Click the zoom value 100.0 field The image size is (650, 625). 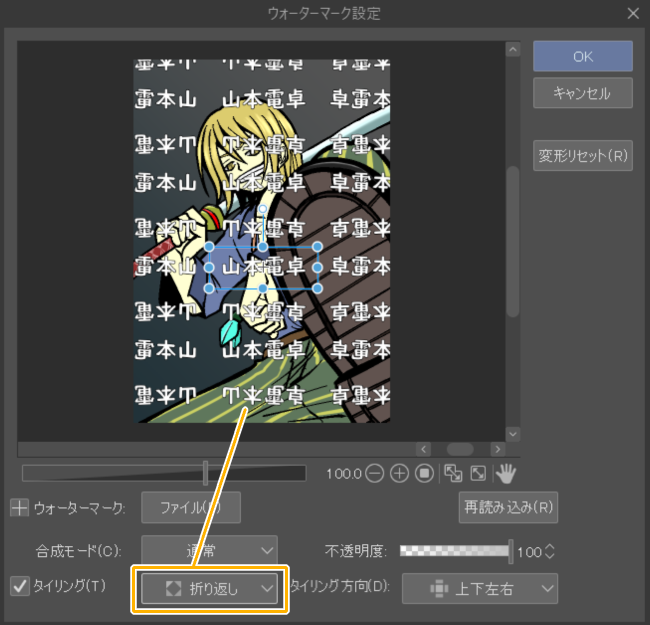pyautogui.click(x=344, y=474)
